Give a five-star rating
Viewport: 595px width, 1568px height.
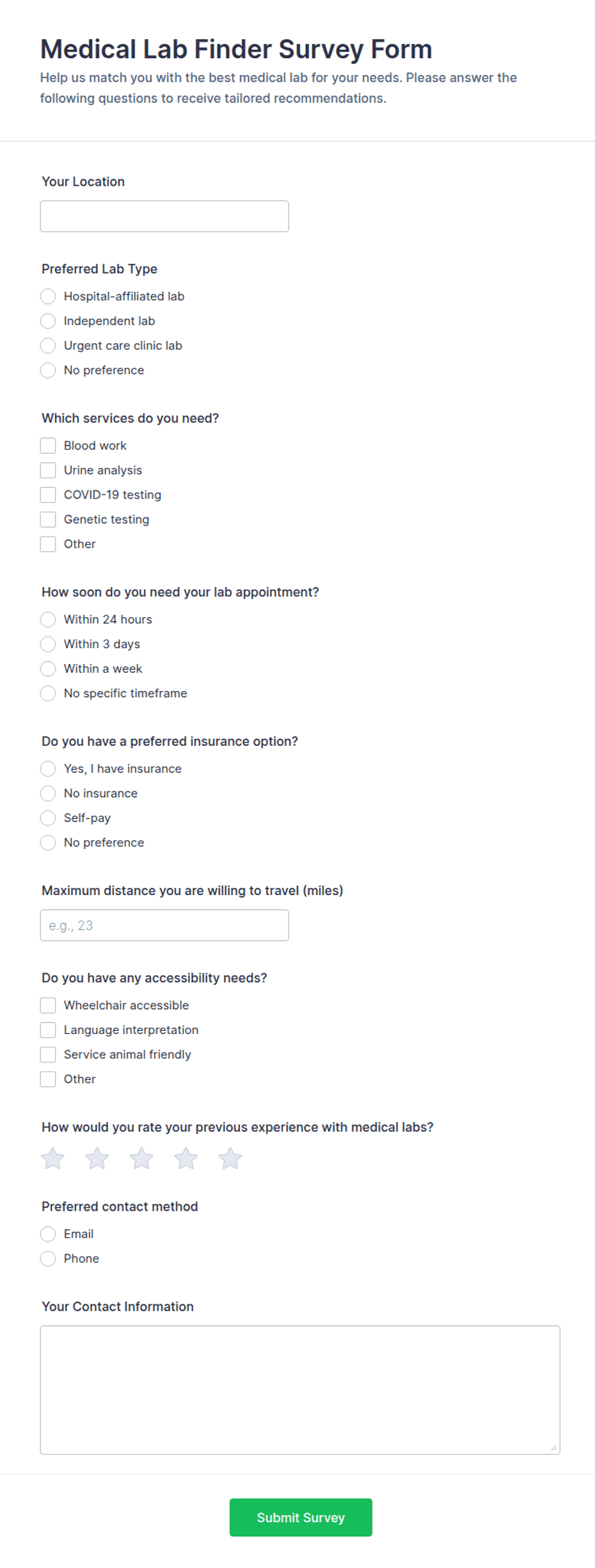[230, 1158]
